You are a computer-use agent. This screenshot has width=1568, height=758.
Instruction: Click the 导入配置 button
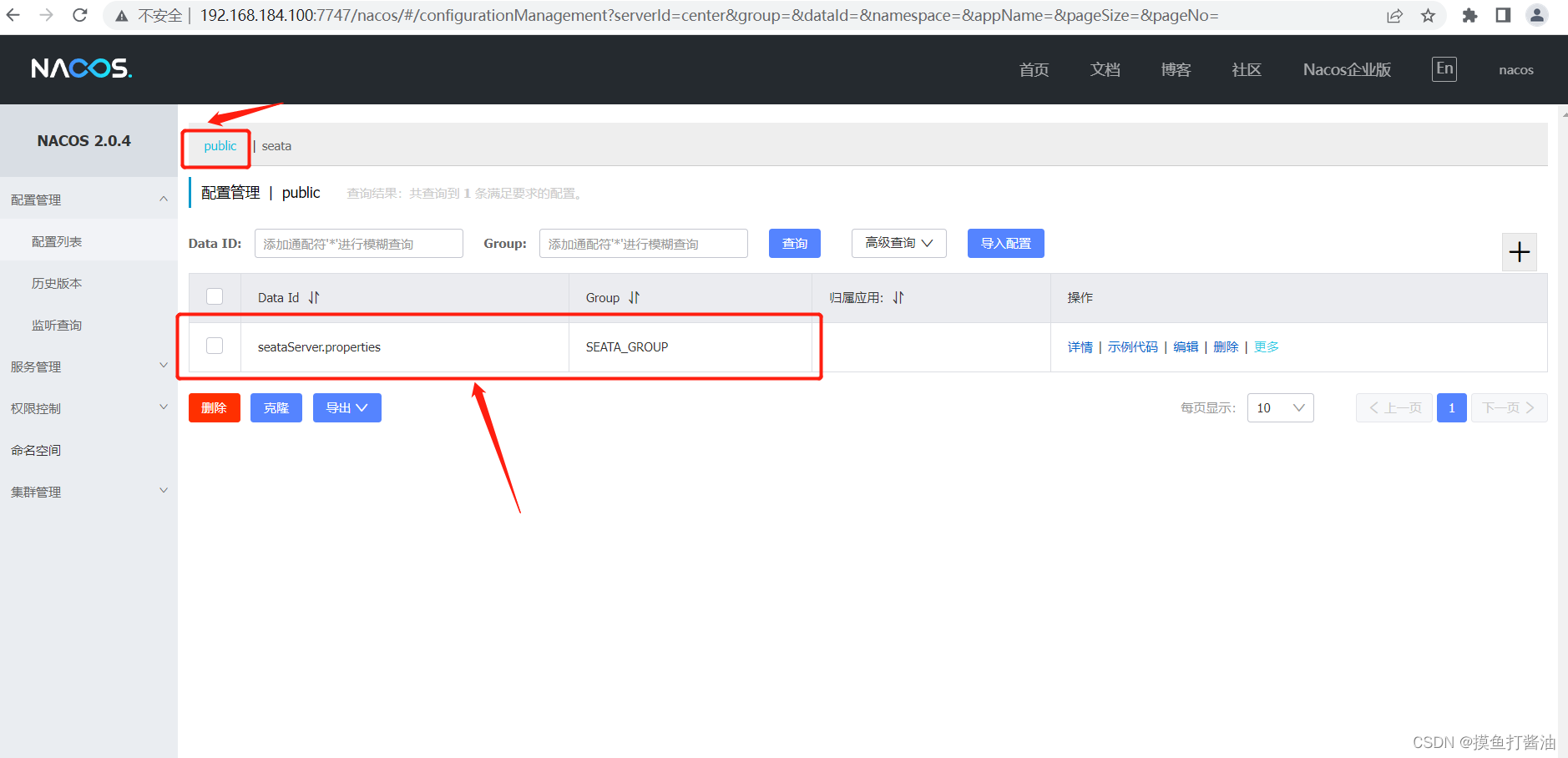(1005, 243)
